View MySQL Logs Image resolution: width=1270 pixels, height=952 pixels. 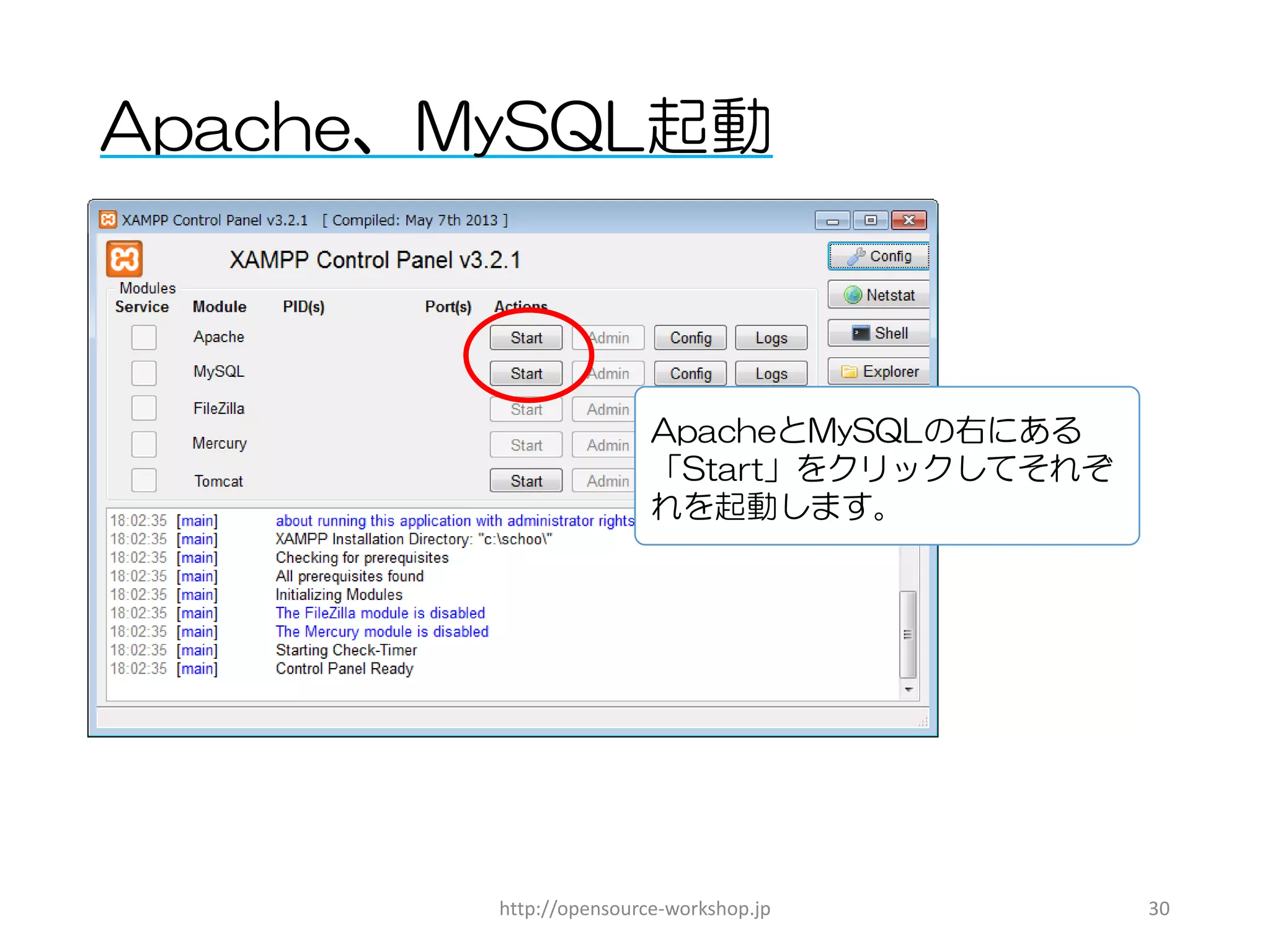771,374
